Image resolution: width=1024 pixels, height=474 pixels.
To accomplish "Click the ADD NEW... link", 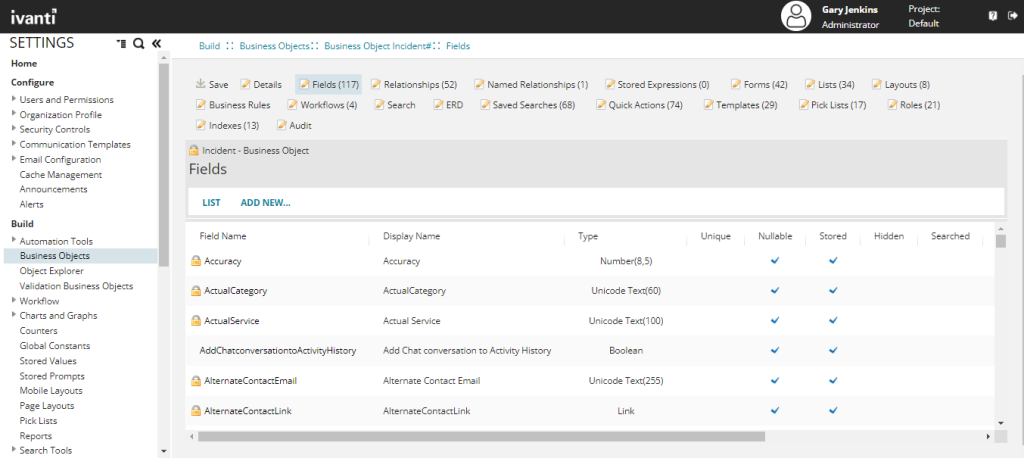I will point(265,202).
